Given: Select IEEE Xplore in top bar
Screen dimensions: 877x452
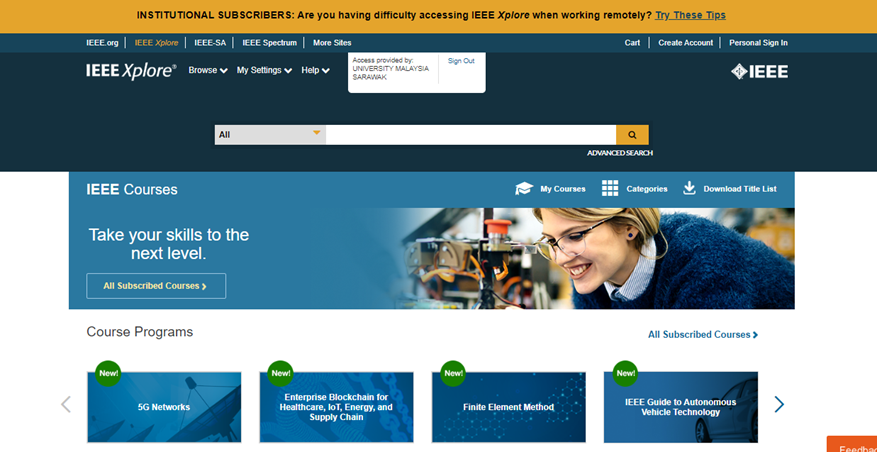Looking at the screenshot, I should tap(157, 43).
